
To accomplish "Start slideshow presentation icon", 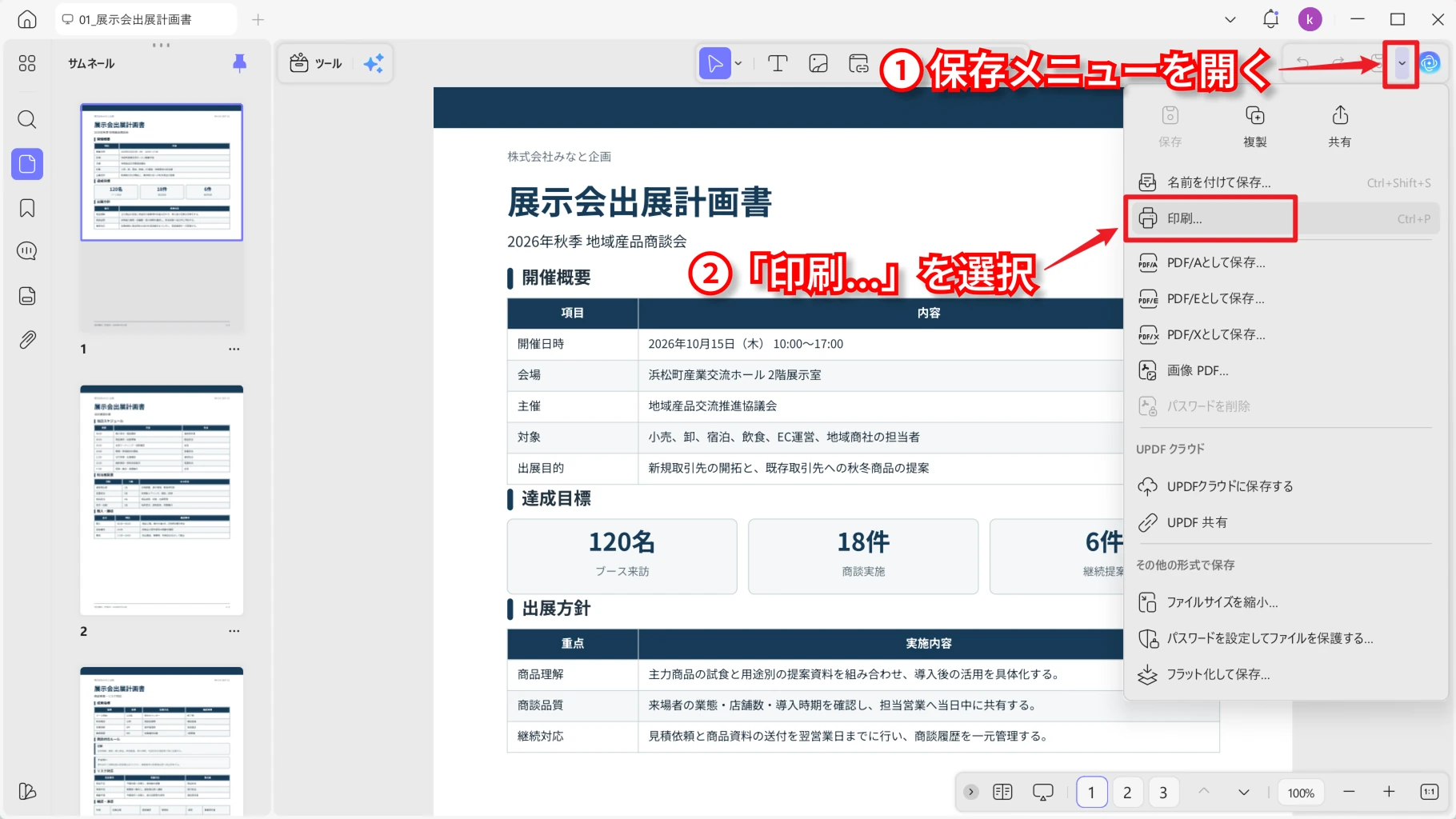I will point(1043,792).
